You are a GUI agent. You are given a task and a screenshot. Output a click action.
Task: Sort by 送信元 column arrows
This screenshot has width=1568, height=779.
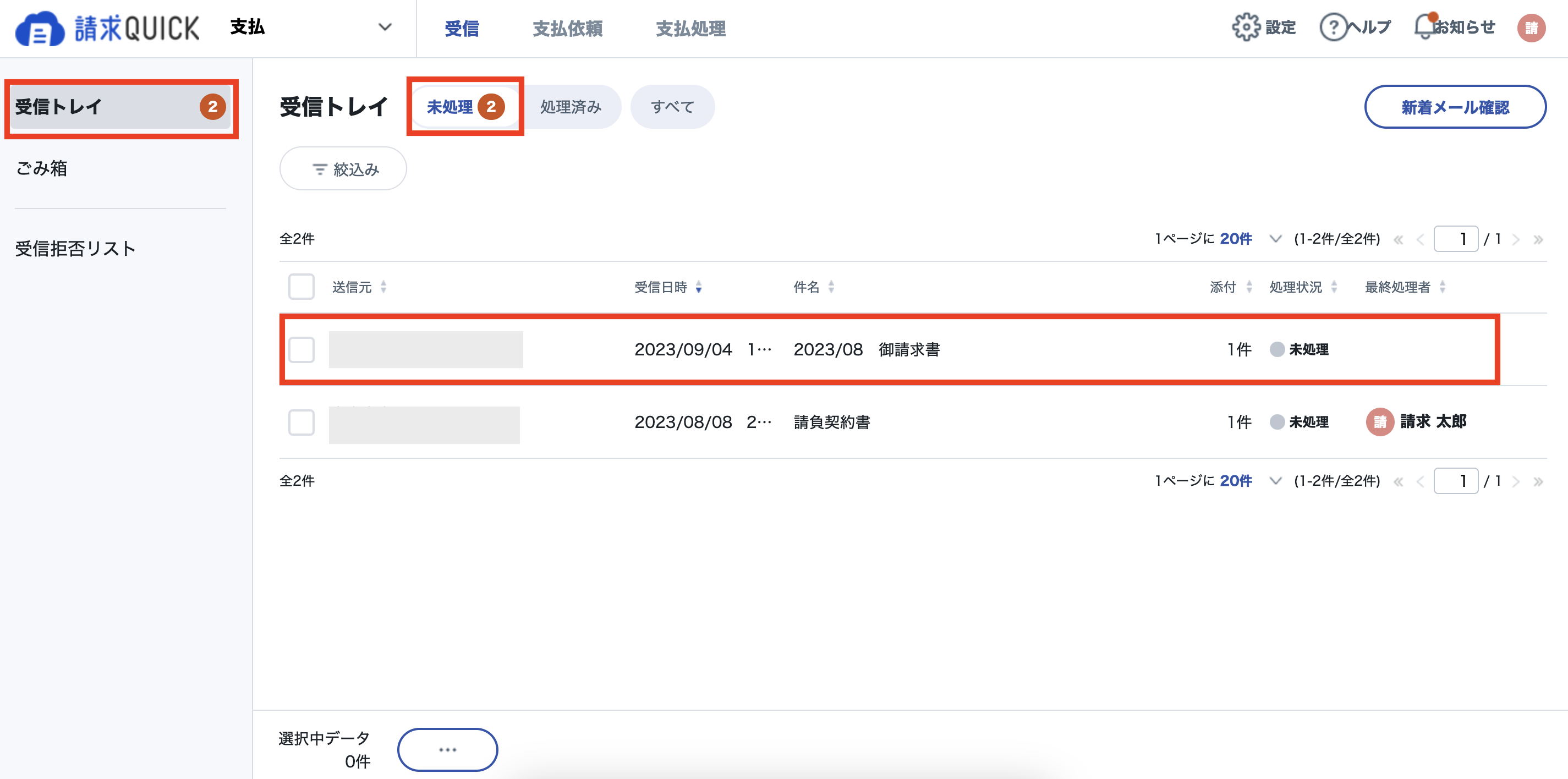pyautogui.click(x=383, y=287)
